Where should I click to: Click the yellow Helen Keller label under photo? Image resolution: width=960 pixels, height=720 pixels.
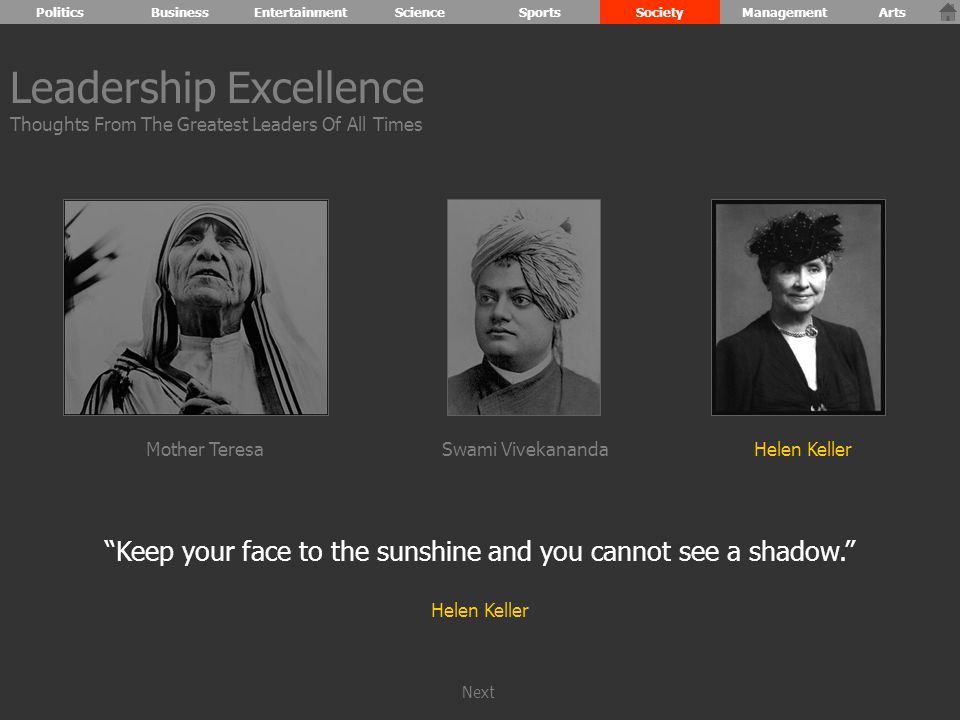coord(803,449)
